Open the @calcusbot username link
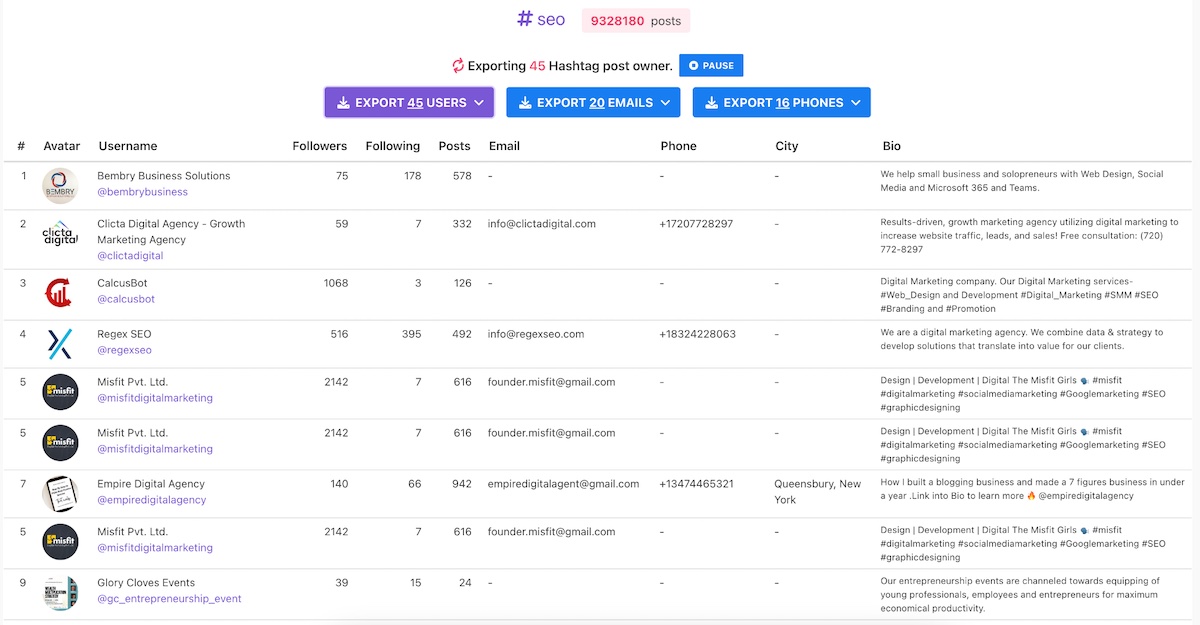1200x625 pixels. tap(126, 299)
